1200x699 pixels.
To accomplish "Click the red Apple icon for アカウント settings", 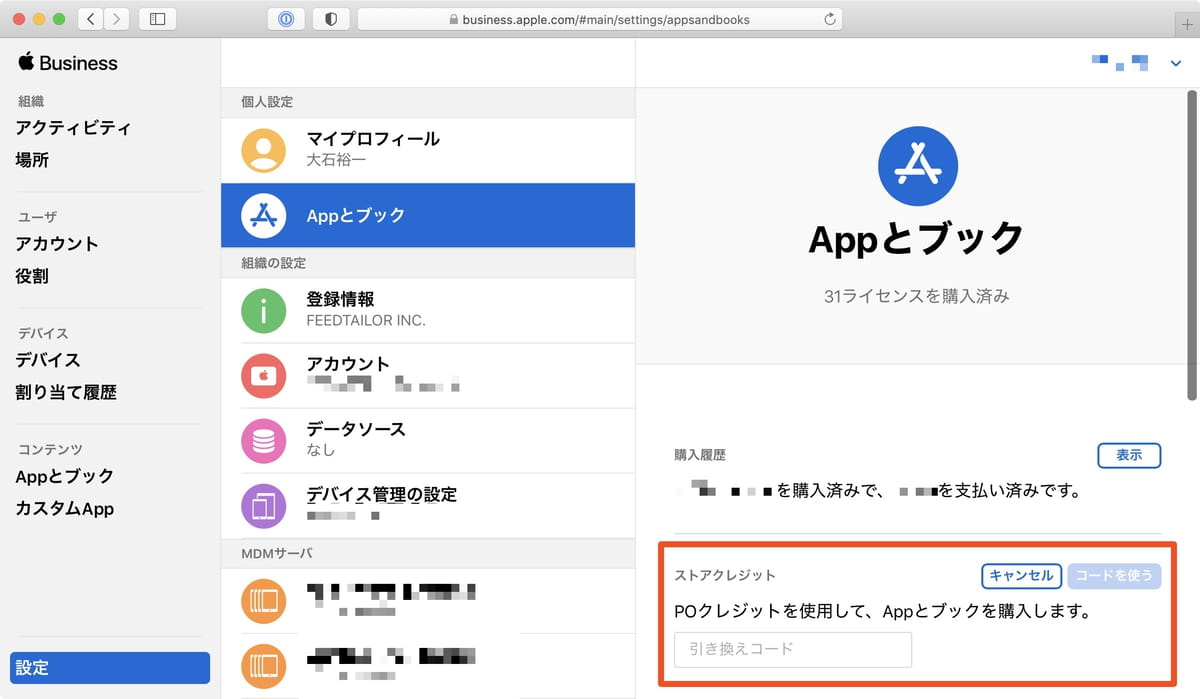I will [264, 375].
